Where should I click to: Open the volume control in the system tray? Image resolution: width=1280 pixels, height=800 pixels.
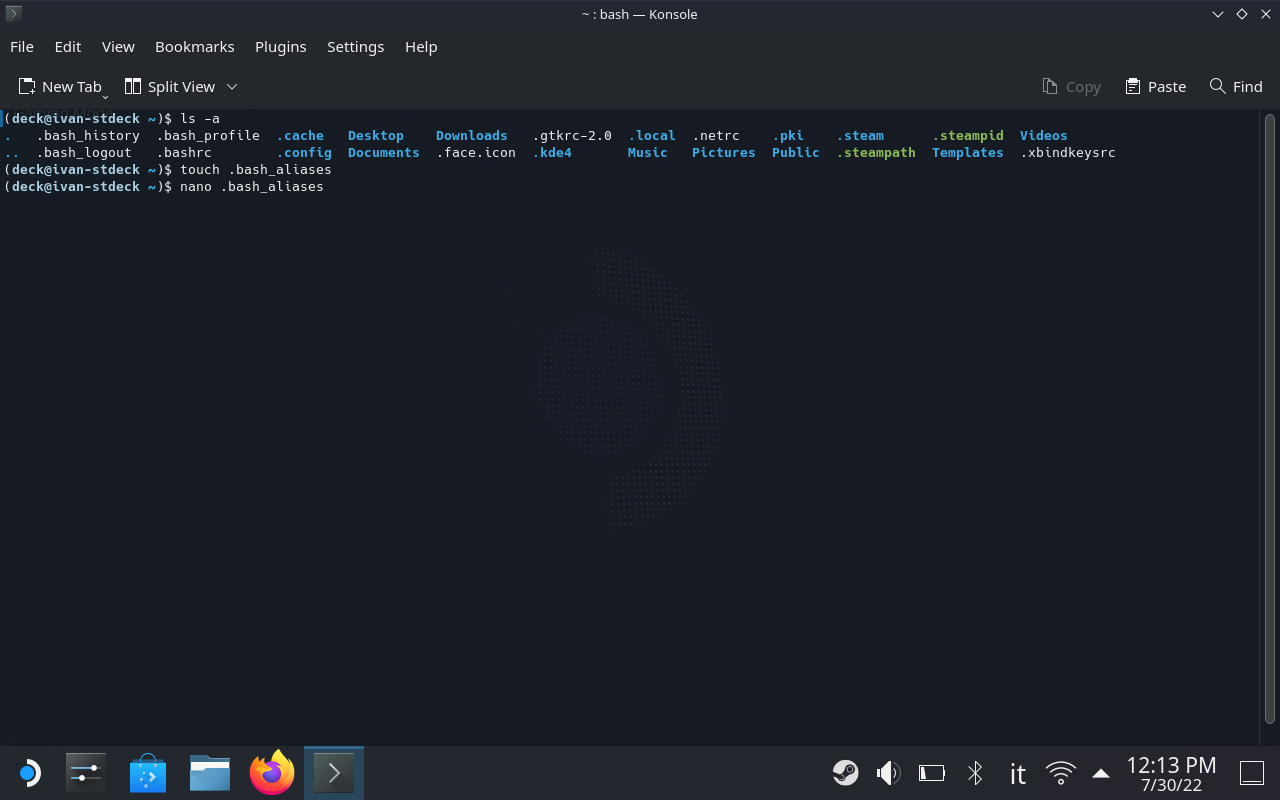tap(888, 772)
